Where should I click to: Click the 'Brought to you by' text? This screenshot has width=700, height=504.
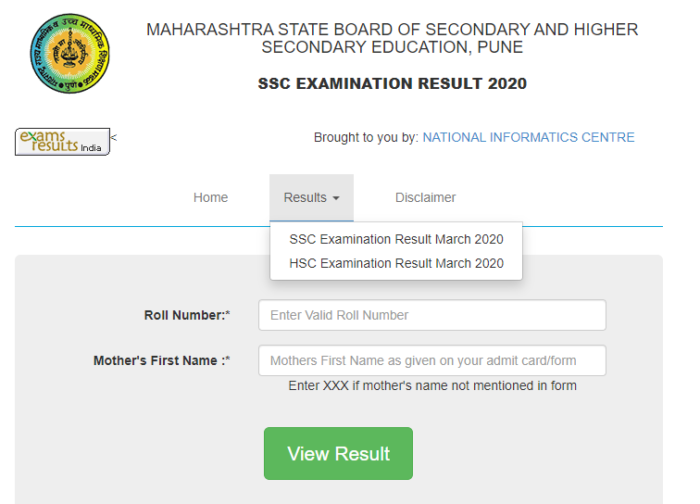(366, 137)
